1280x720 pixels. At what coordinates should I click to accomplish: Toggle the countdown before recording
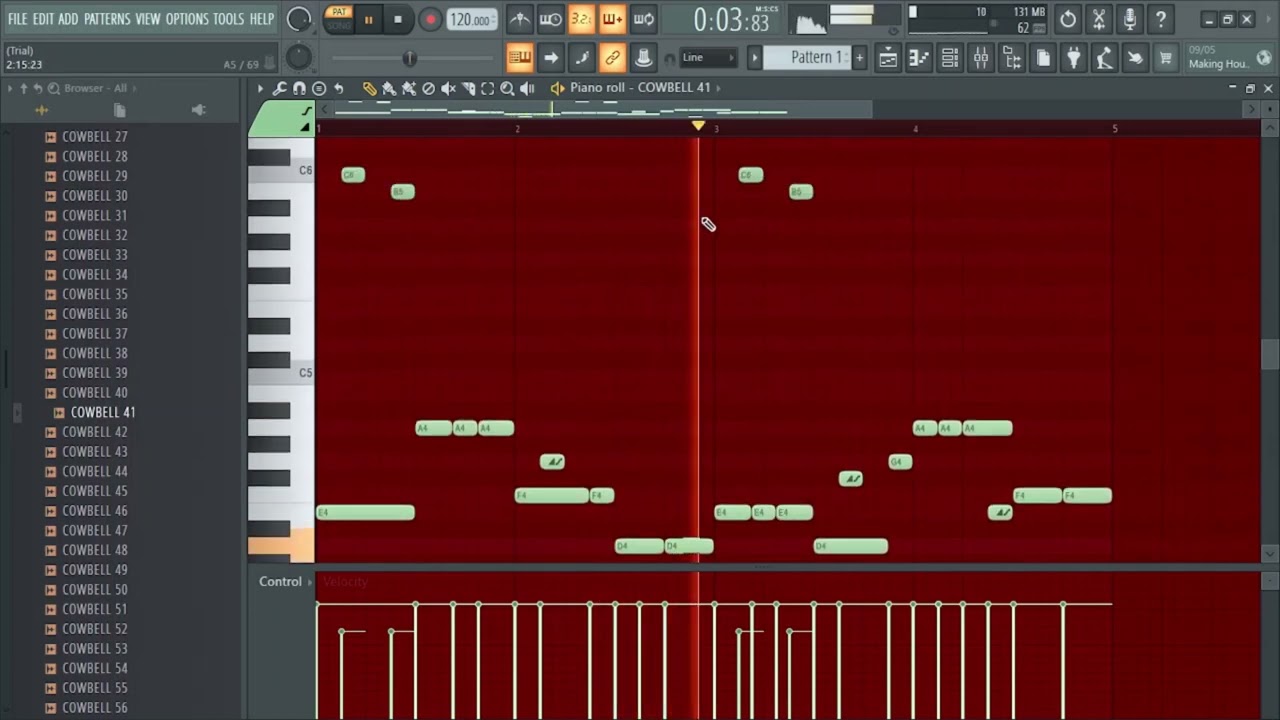point(582,19)
